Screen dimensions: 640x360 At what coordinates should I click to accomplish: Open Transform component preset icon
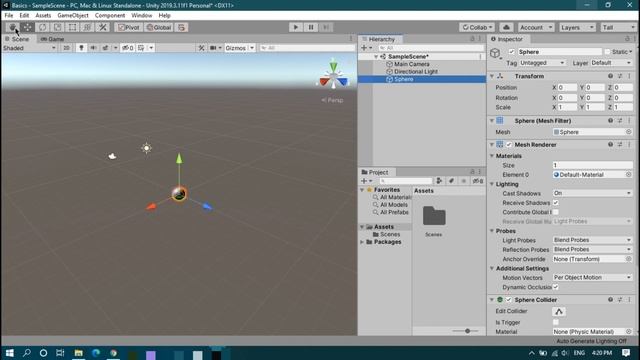[x=620, y=76]
